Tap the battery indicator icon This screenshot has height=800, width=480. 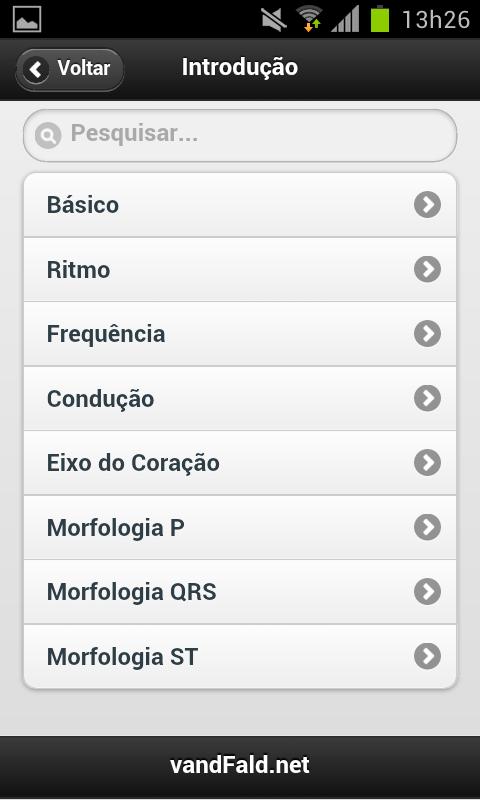(380, 19)
